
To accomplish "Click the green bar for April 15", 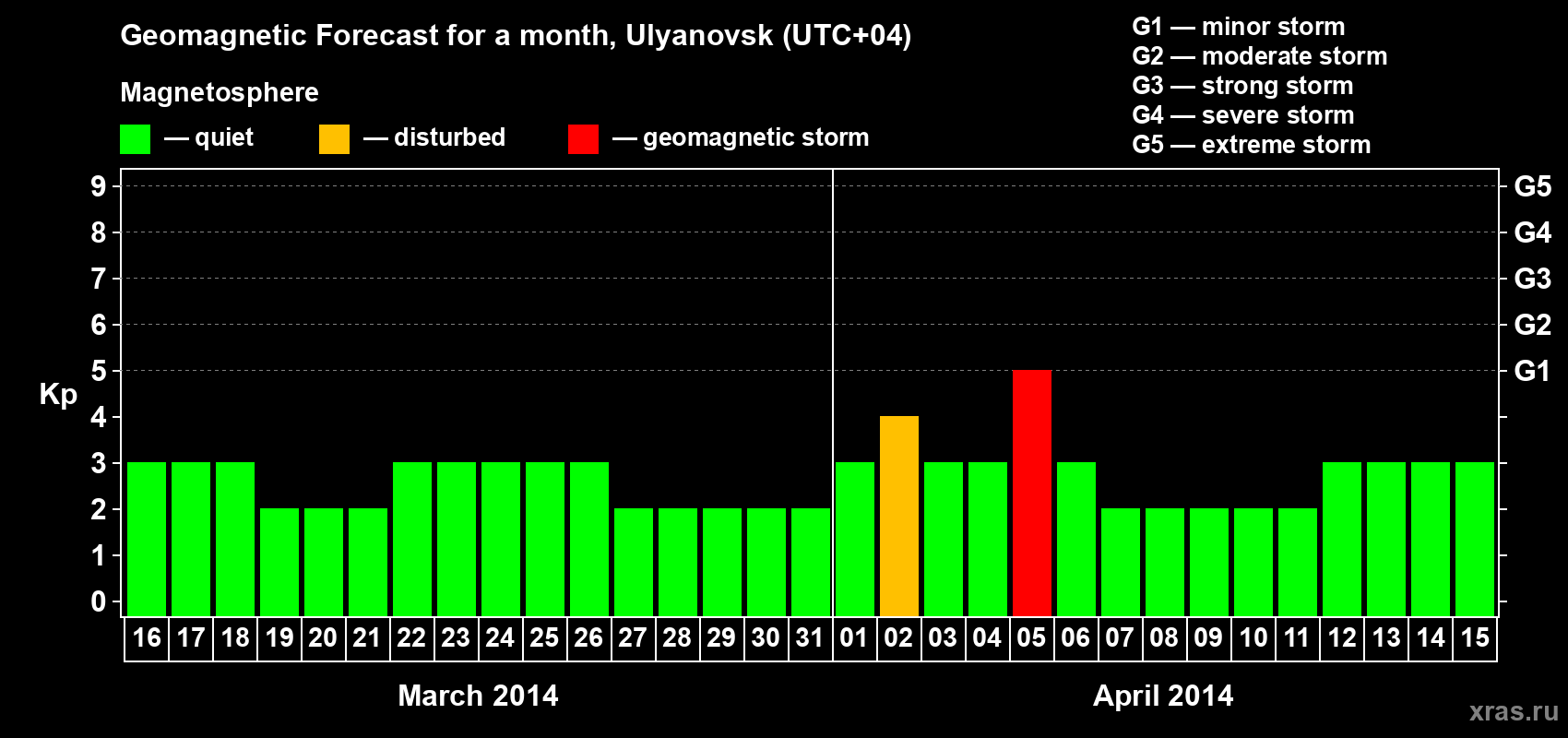I will click(x=1475, y=539).
